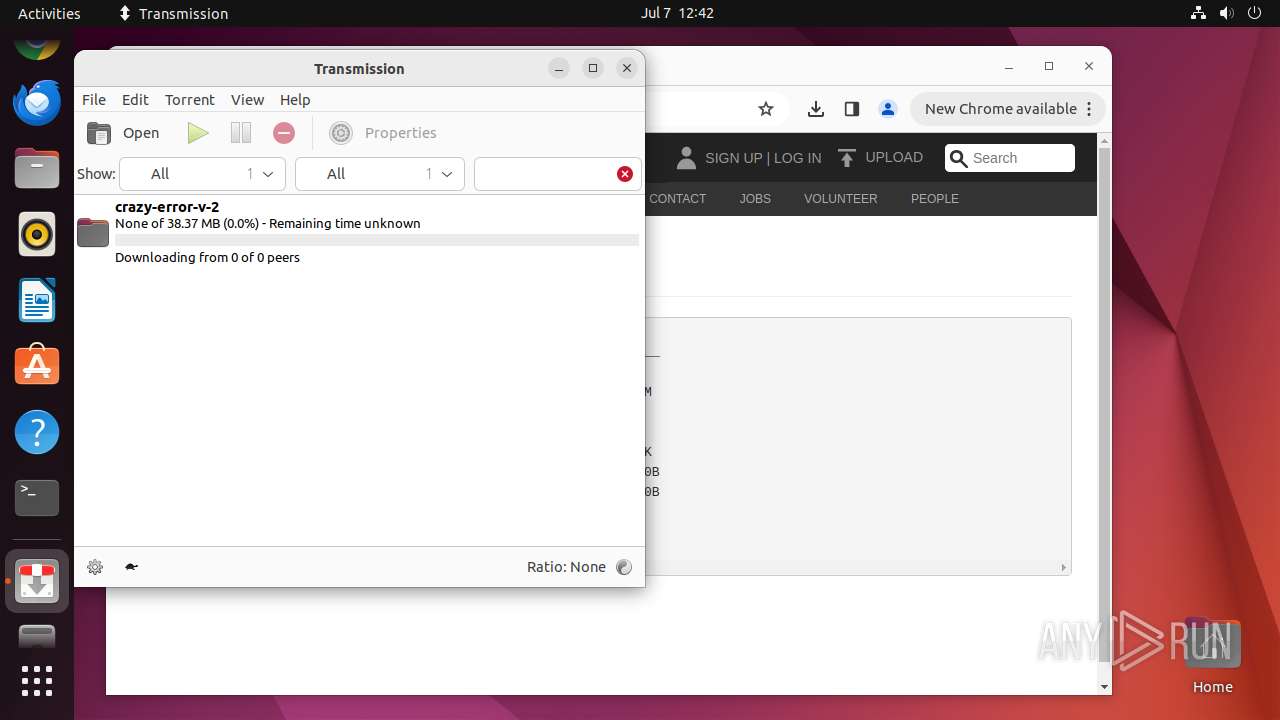The image size is (1280, 720).
Task: Toggle Chrome side panel icon
Action: pos(852,109)
